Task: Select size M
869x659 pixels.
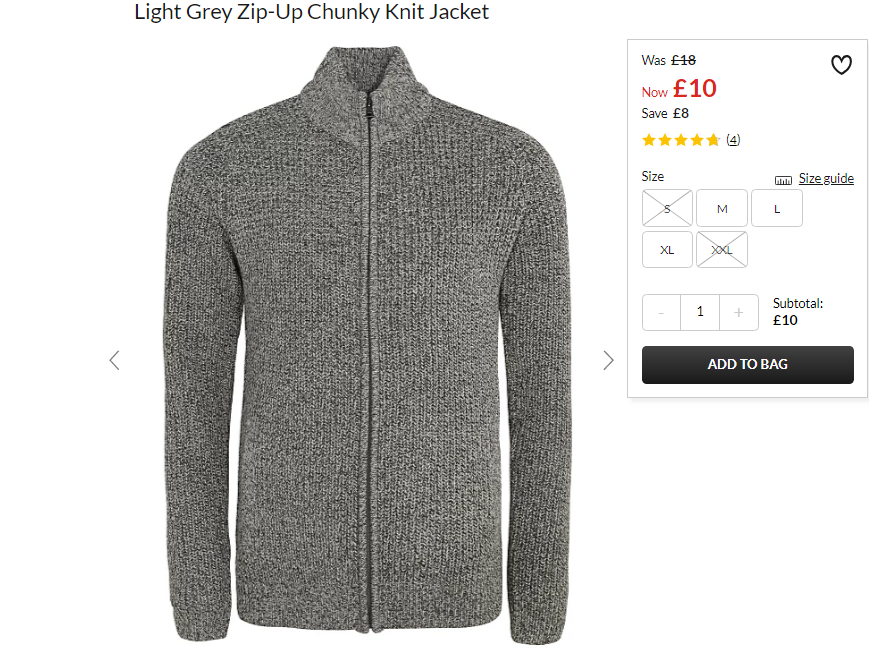Action: pyautogui.click(x=722, y=208)
